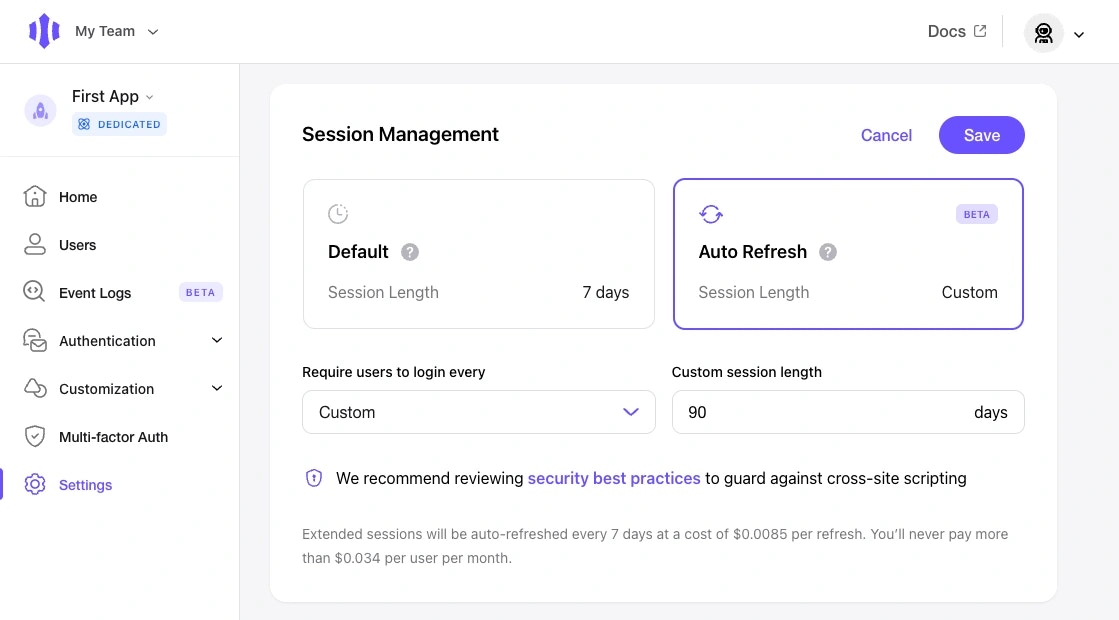Open the Require users to login dropdown
The width and height of the screenshot is (1119, 620).
point(478,412)
